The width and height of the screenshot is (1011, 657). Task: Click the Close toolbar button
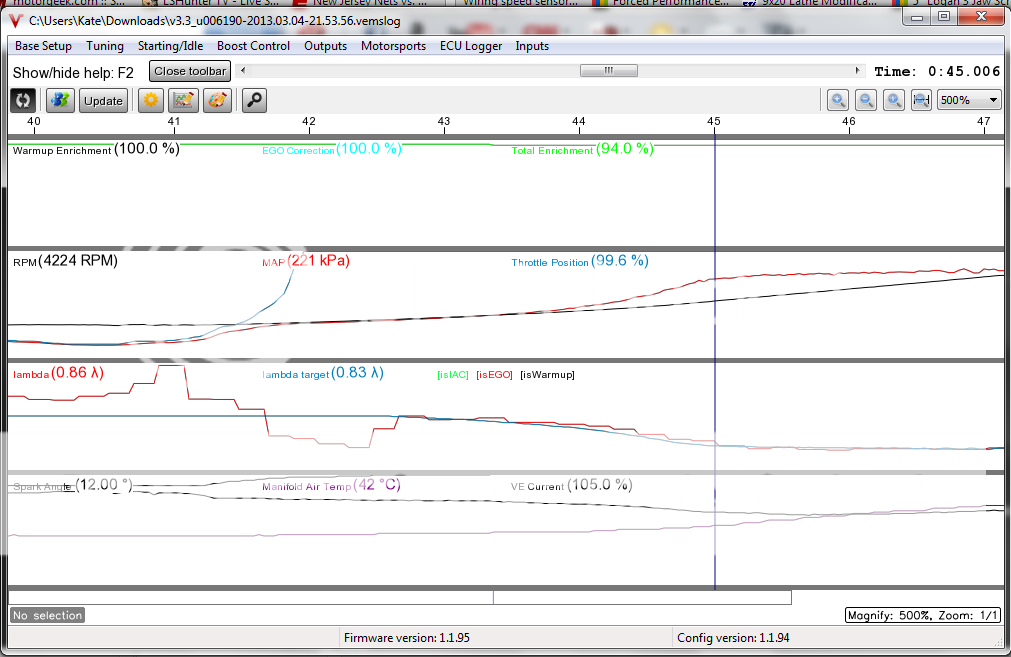[x=190, y=71]
